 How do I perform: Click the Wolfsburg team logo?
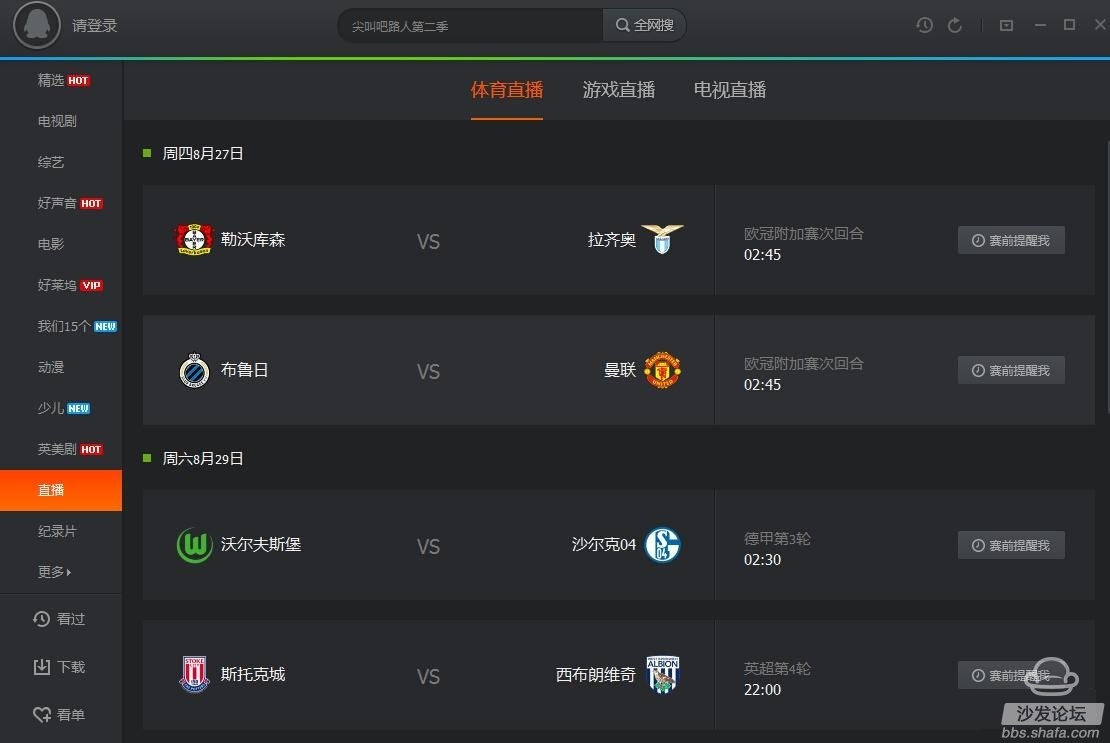click(x=194, y=545)
